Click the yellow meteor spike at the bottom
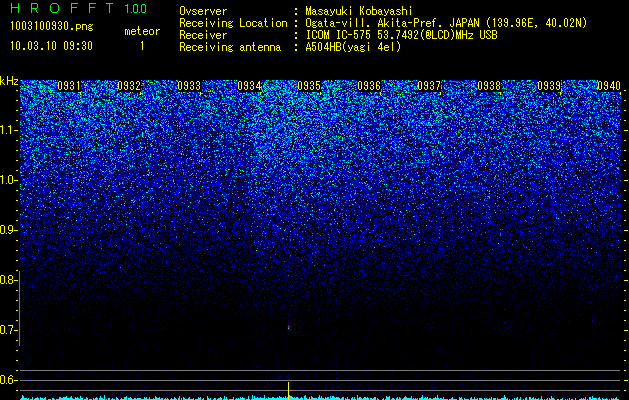 pos(288,389)
